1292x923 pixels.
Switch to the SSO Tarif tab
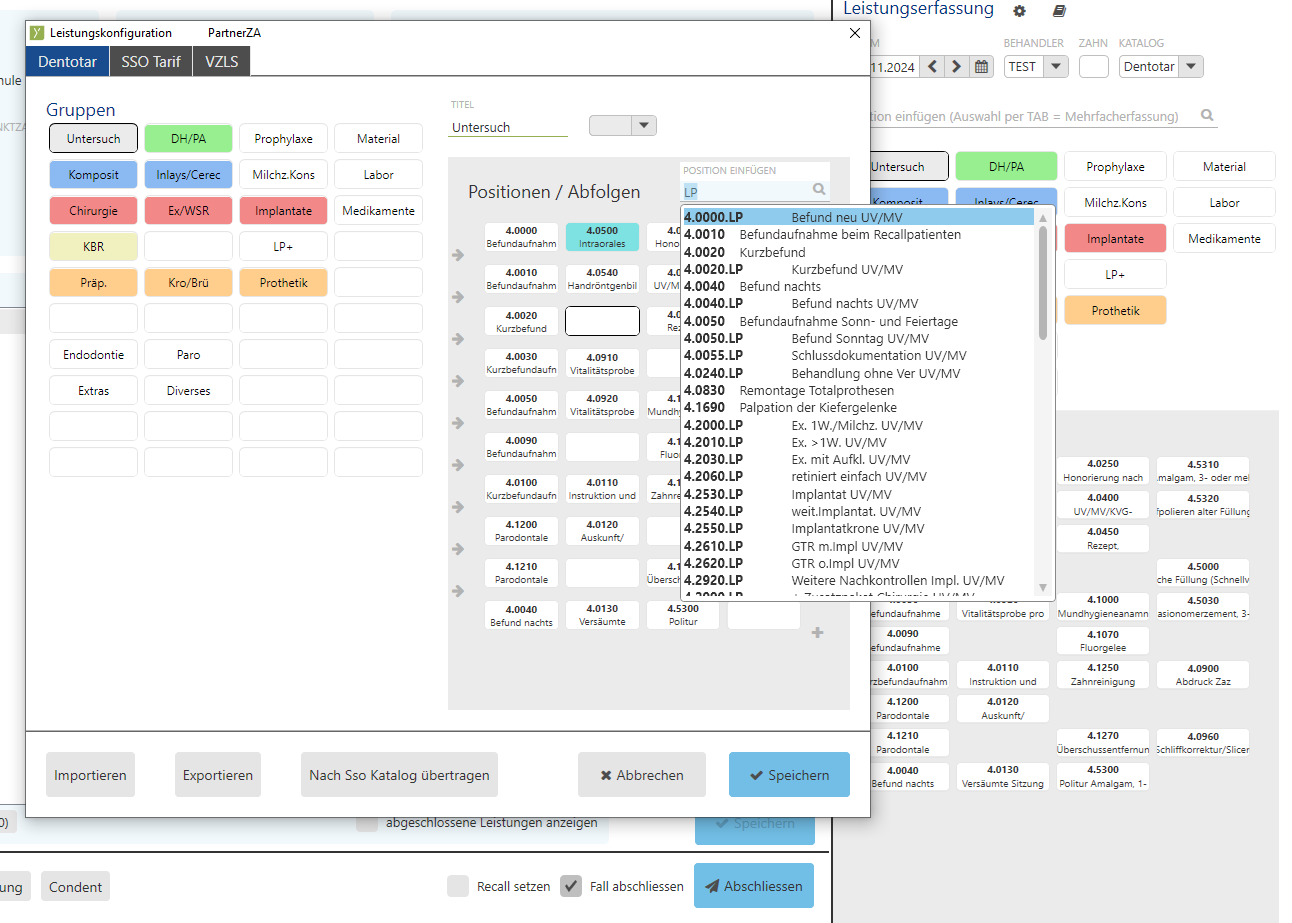pos(151,62)
